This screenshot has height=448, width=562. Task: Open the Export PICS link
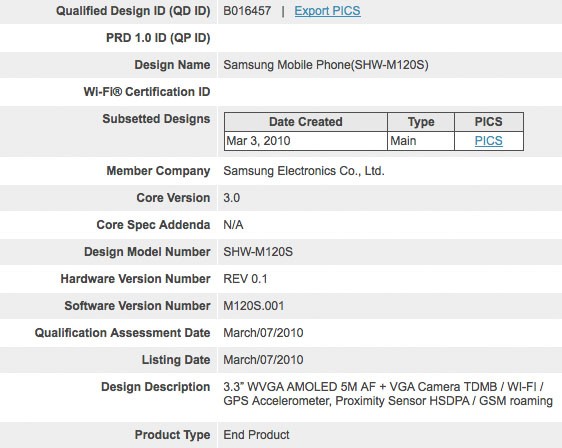(327, 11)
